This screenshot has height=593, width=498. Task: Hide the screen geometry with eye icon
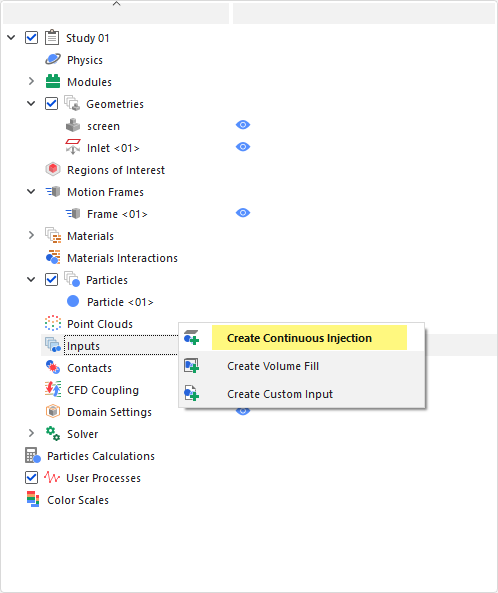coord(243,125)
